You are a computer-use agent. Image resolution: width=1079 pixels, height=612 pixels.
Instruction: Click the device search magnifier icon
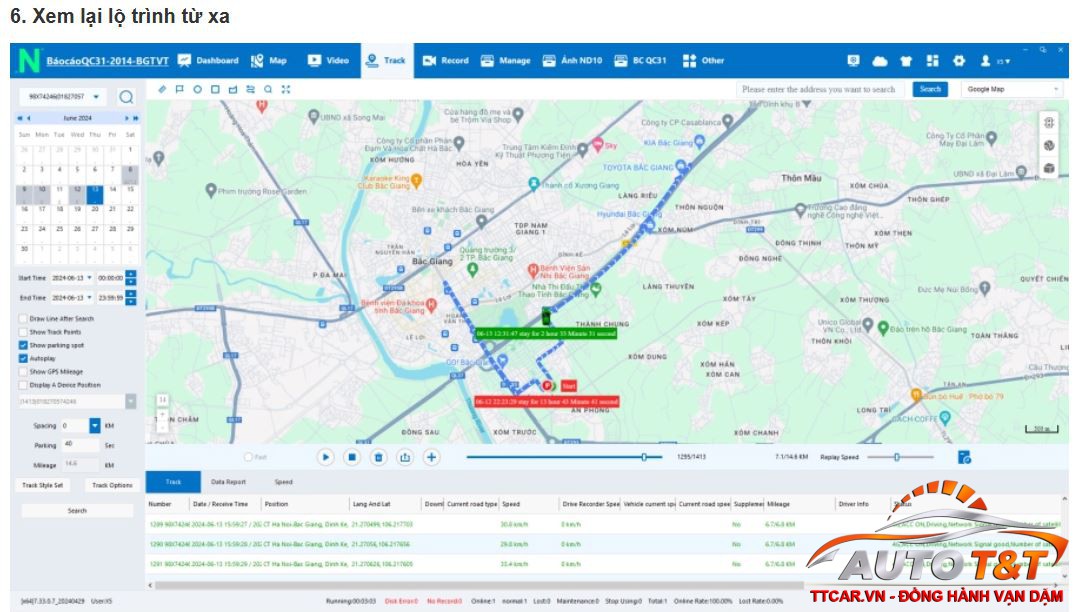click(x=127, y=97)
